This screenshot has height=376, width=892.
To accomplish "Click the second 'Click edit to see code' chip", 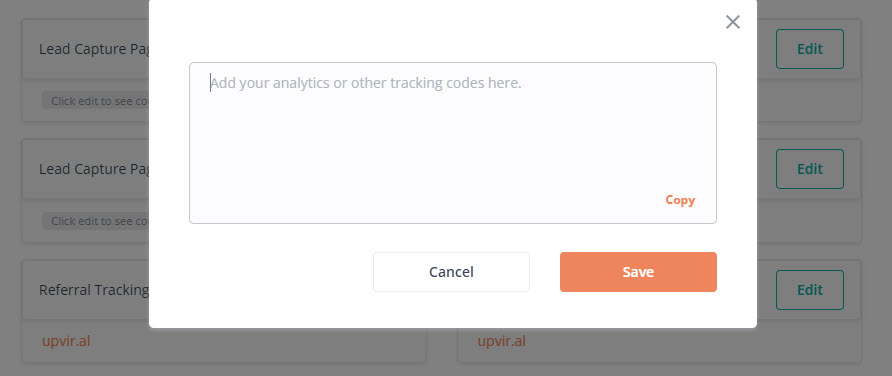I will (96, 221).
